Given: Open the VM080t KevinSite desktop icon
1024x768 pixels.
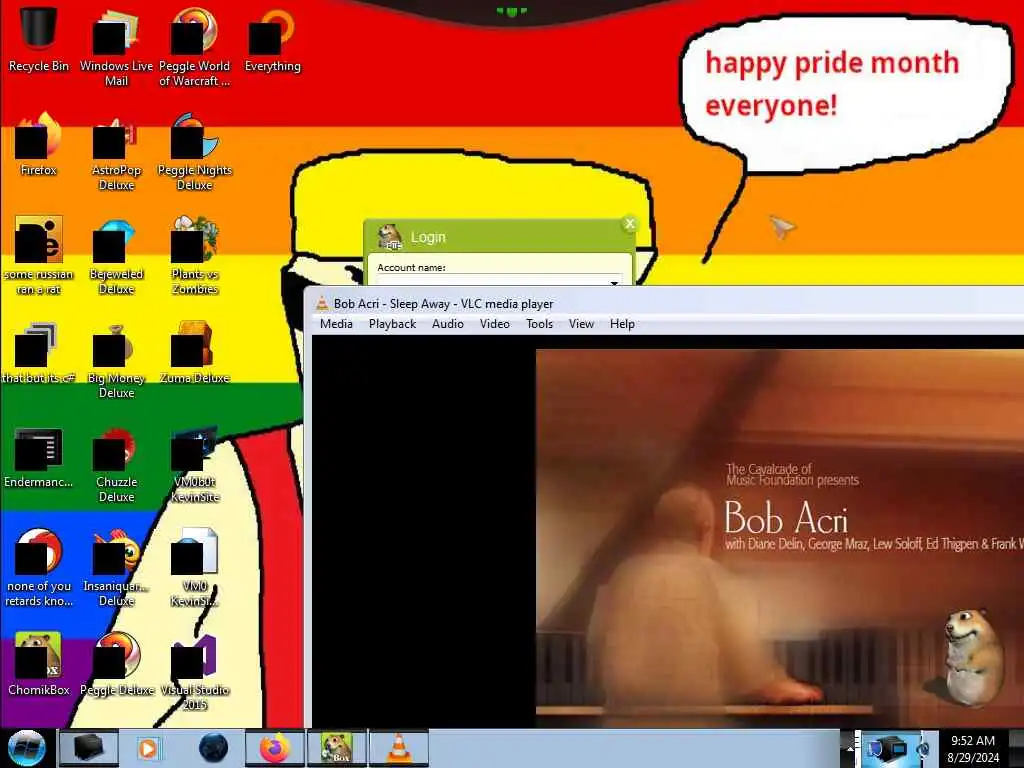Looking at the screenshot, I should coord(194,464).
